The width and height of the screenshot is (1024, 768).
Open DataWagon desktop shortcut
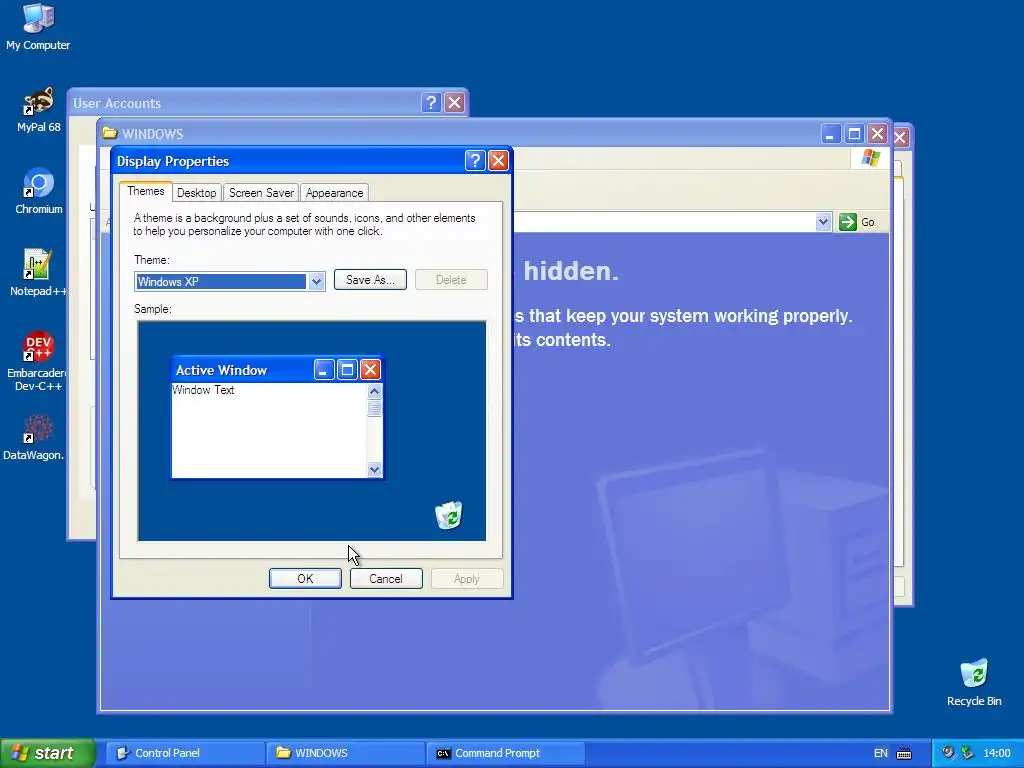point(34,438)
